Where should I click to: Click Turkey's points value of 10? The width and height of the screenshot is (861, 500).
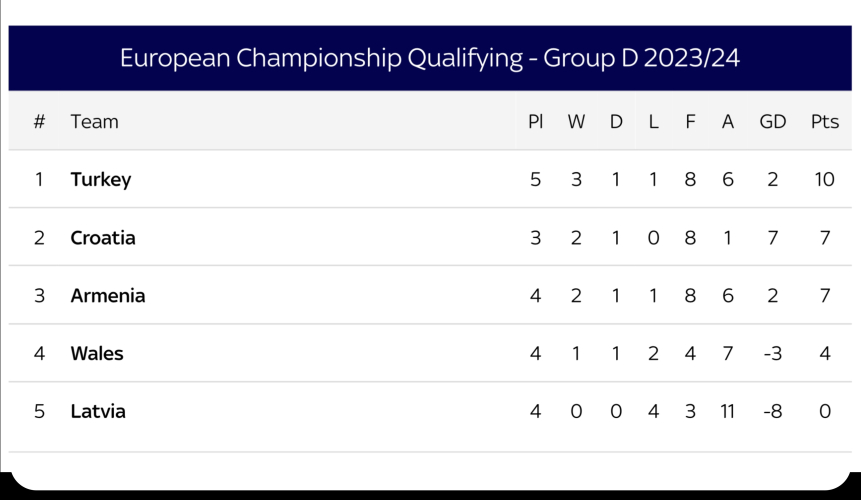[x=824, y=180]
